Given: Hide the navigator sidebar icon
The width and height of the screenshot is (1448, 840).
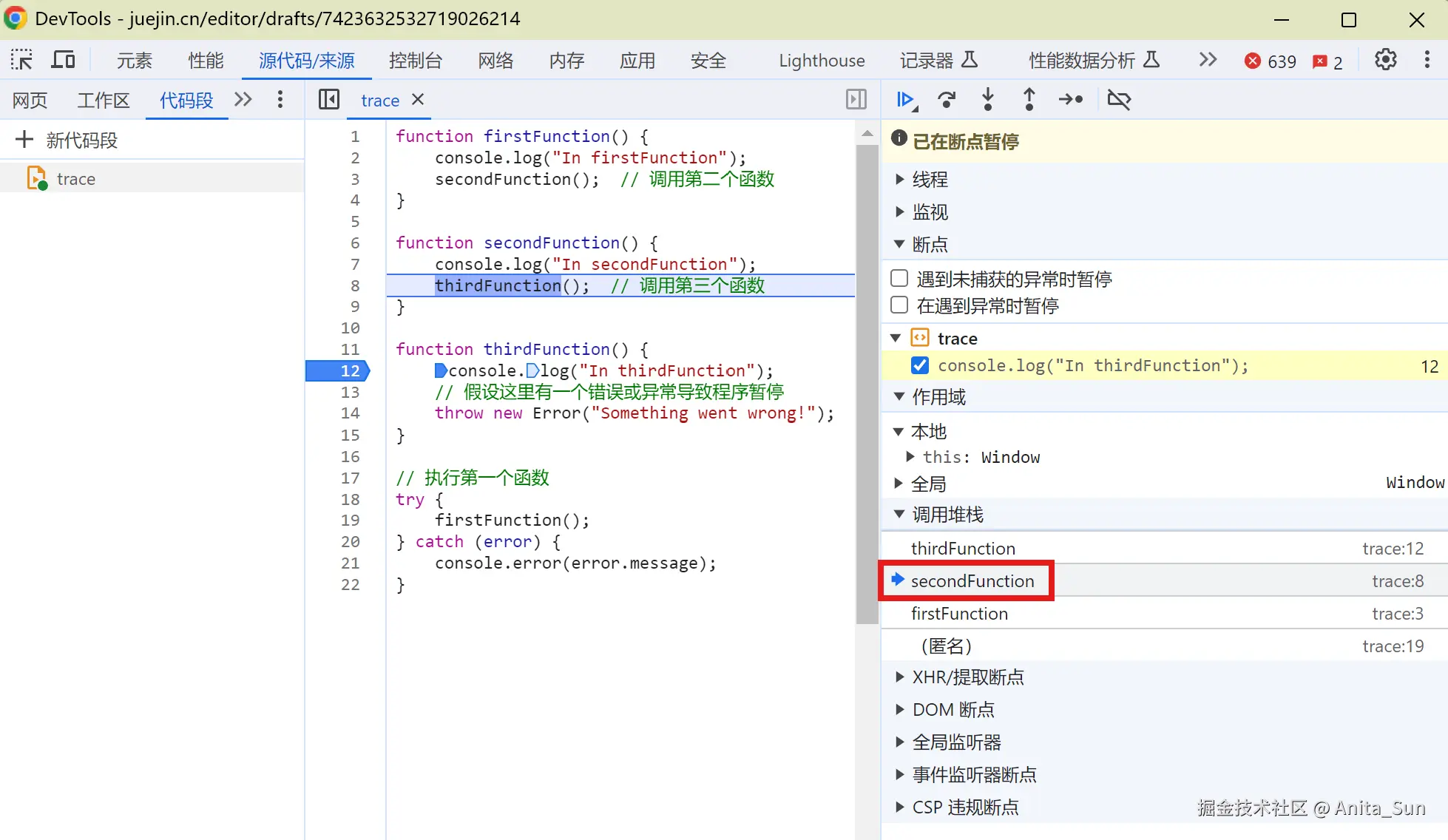Looking at the screenshot, I should [328, 99].
